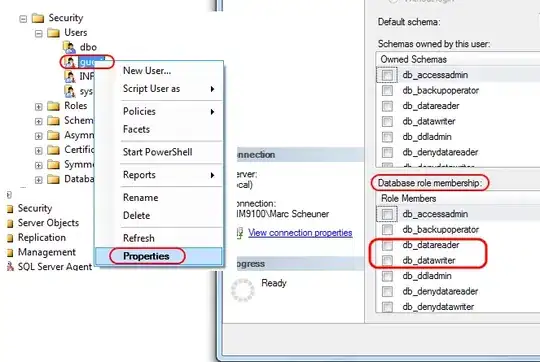
Task: Tick db_backupoperator in Owned Schemas
Action: pos(387,91)
